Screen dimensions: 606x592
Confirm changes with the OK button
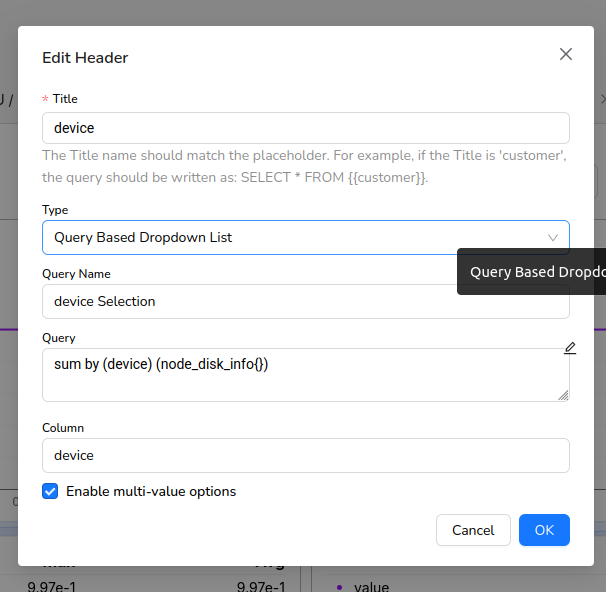(x=544, y=530)
